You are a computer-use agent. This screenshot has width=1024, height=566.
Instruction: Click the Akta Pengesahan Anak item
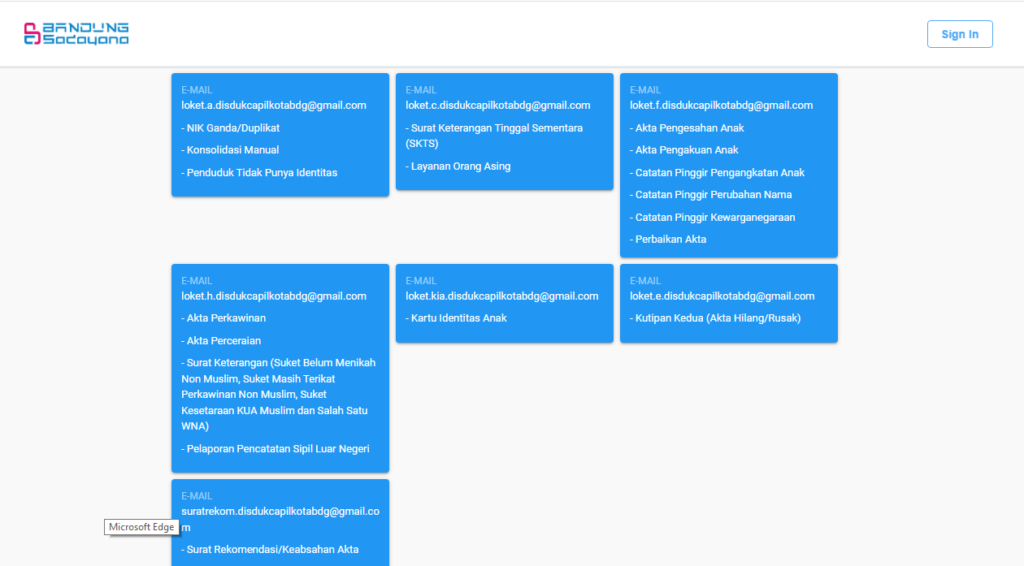click(686, 128)
